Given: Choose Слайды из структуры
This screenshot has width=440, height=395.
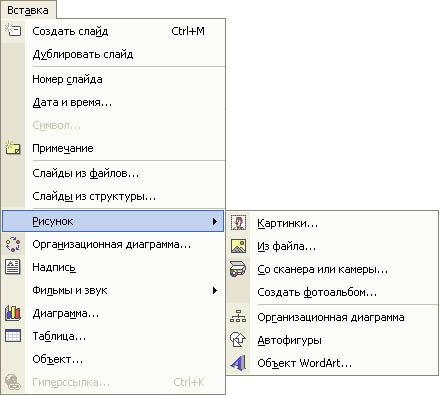Looking at the screenshot, I should pos(113,196).
